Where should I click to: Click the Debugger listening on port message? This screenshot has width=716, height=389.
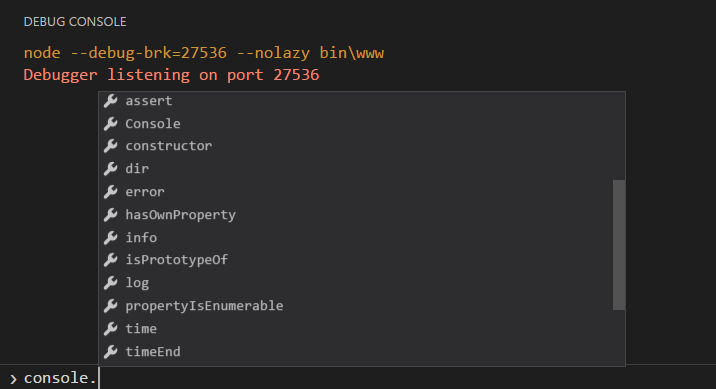171,75
